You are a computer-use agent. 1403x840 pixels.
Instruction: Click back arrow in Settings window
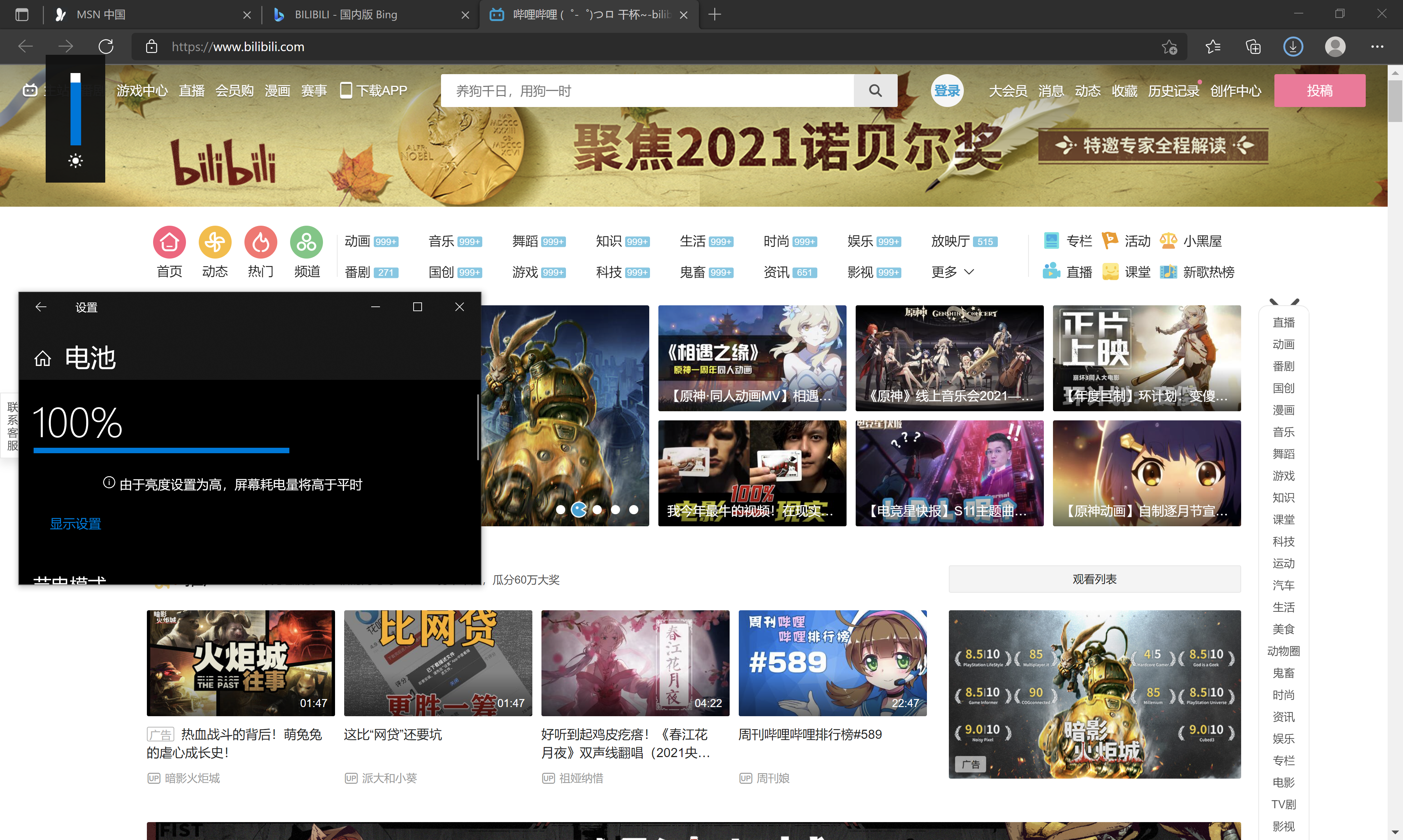[41, 307]
